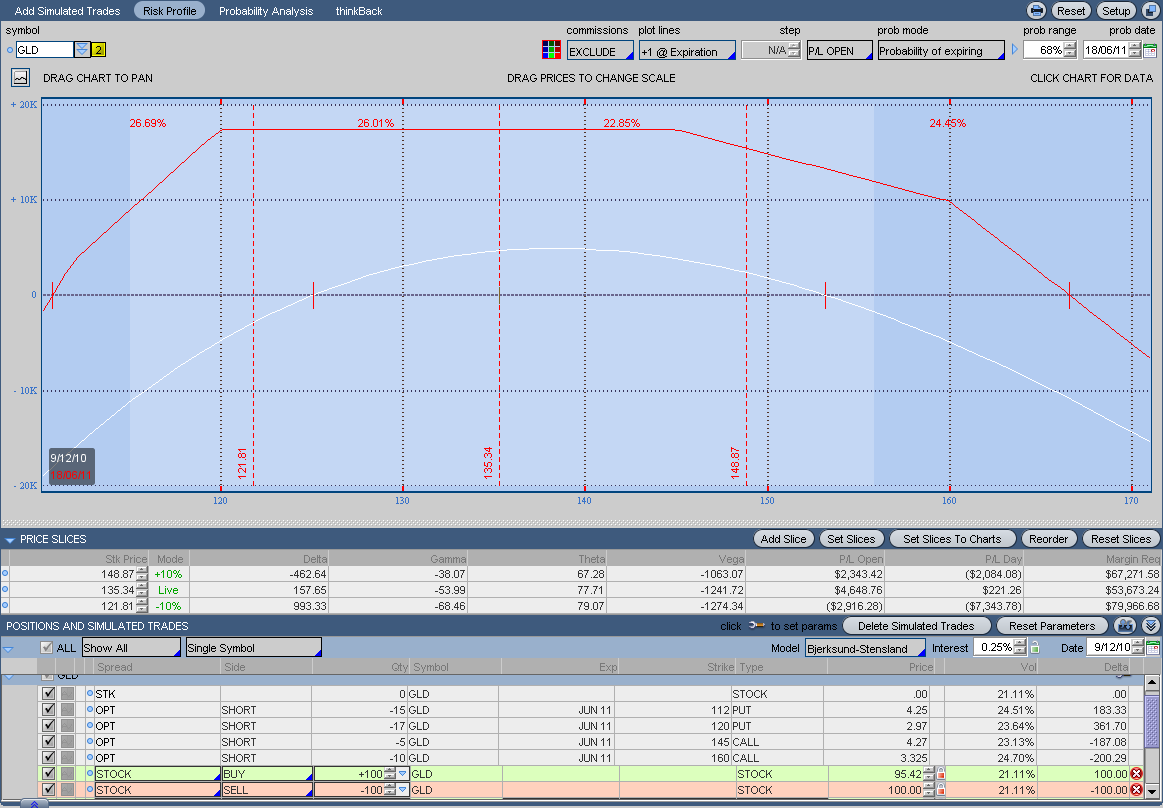Remove the simulated STOCK BUY trade row
1163x808 pixels.
pos(1136,774)
